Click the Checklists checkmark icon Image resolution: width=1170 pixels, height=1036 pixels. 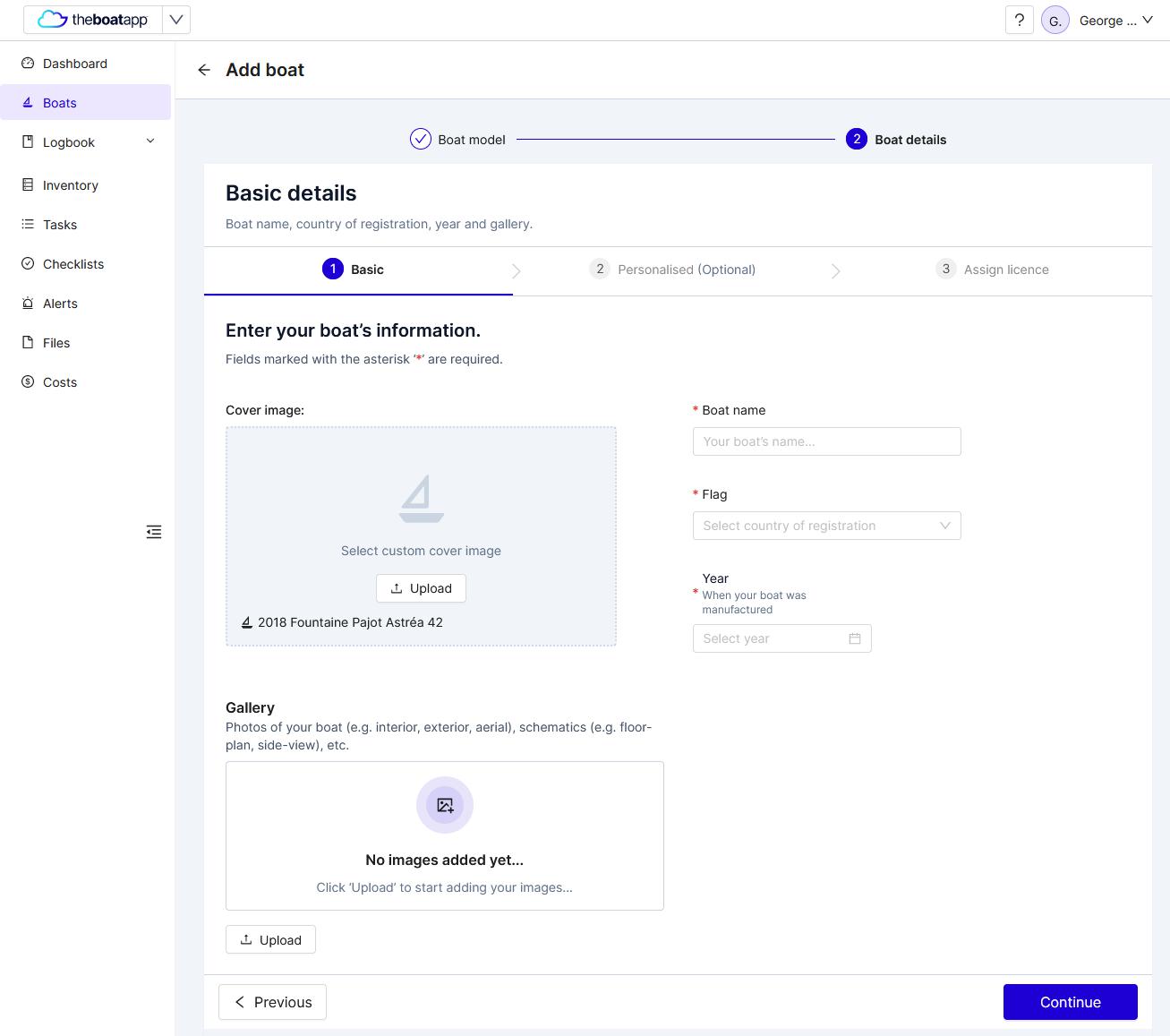(x=28, y=263)
